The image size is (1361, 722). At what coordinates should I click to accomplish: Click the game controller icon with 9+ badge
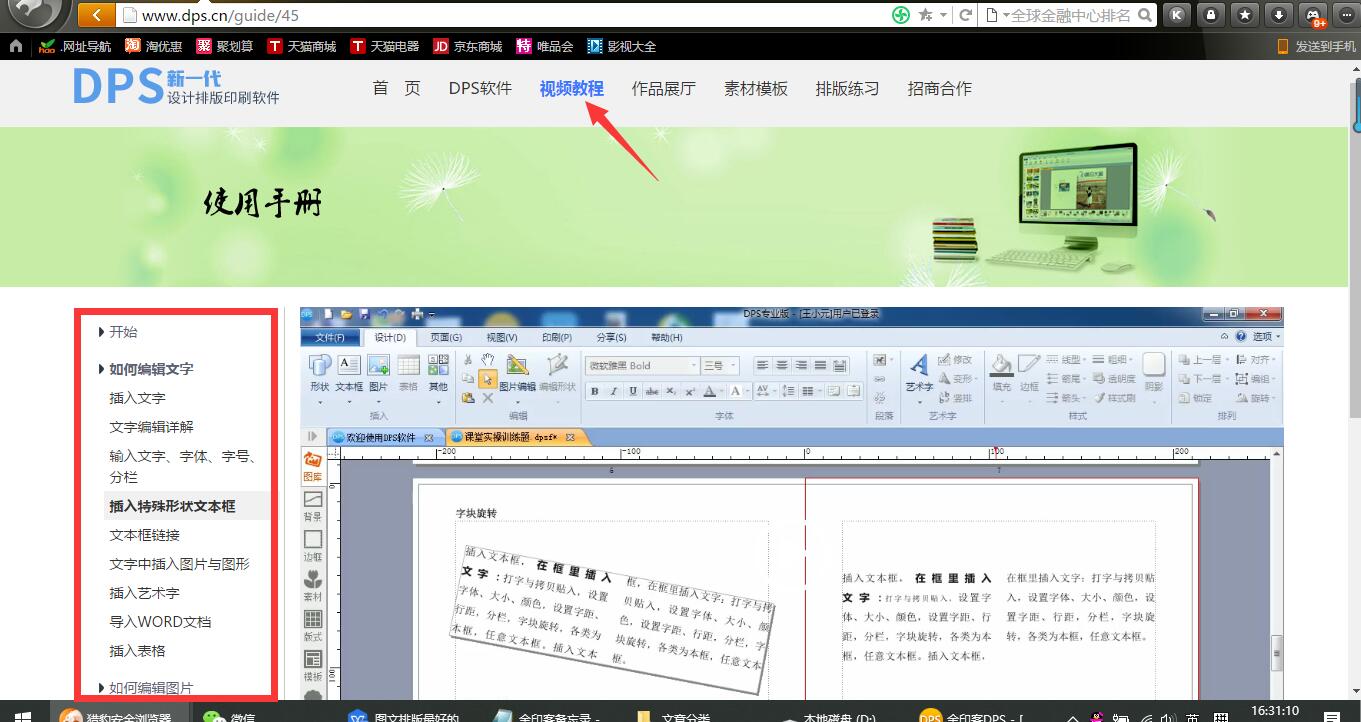tap(1314, 15)
